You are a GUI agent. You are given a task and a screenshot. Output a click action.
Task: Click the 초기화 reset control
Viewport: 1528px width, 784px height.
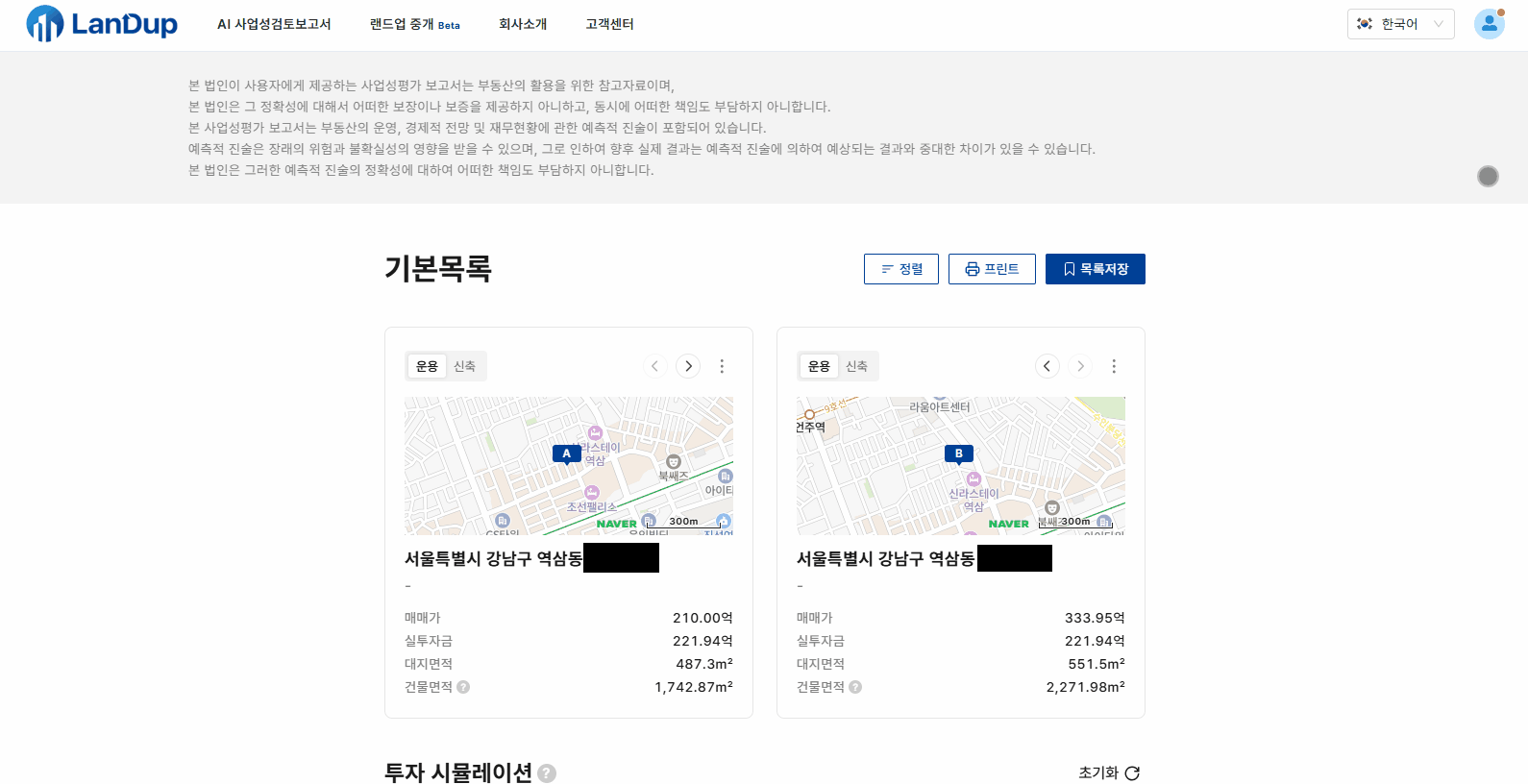point(1109,773)
